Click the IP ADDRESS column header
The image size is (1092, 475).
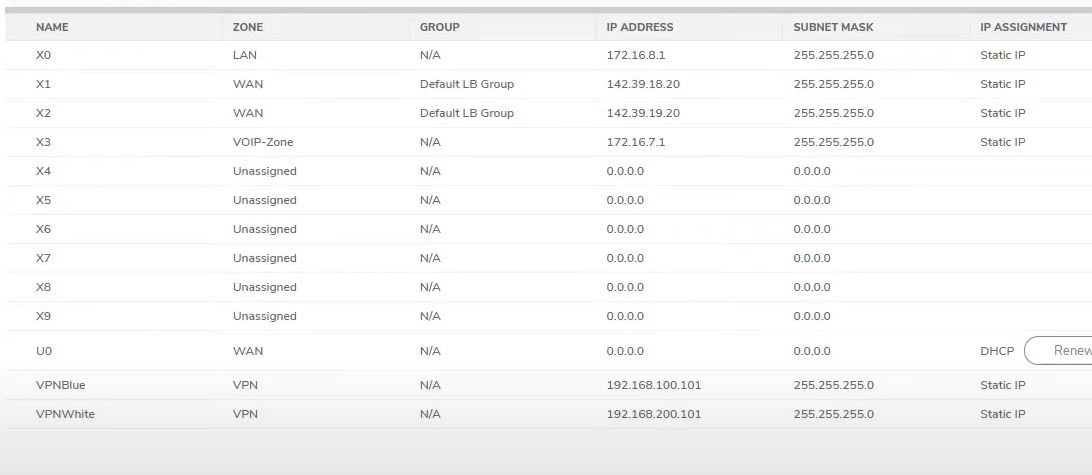point(640,27)
